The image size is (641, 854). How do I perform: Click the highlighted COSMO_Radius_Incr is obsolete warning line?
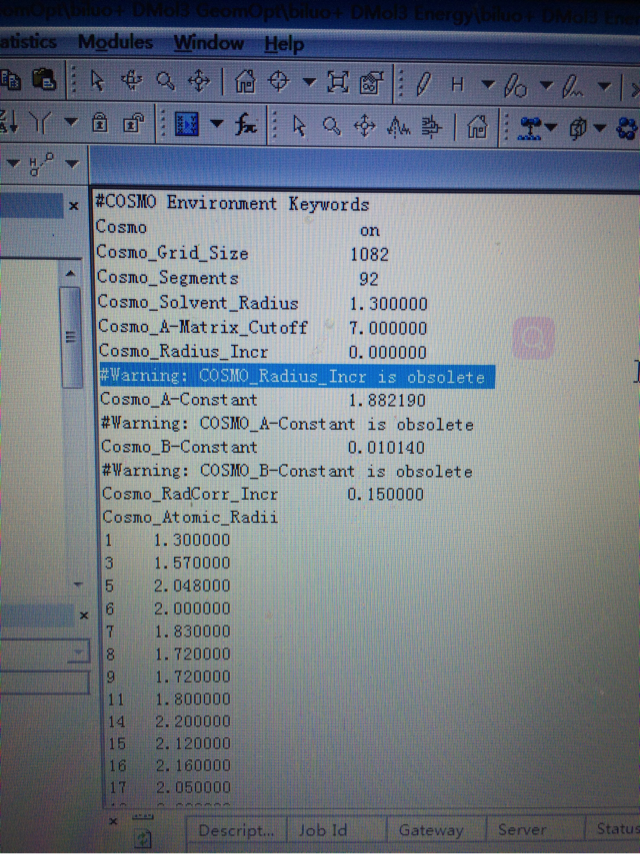[297, 376]
